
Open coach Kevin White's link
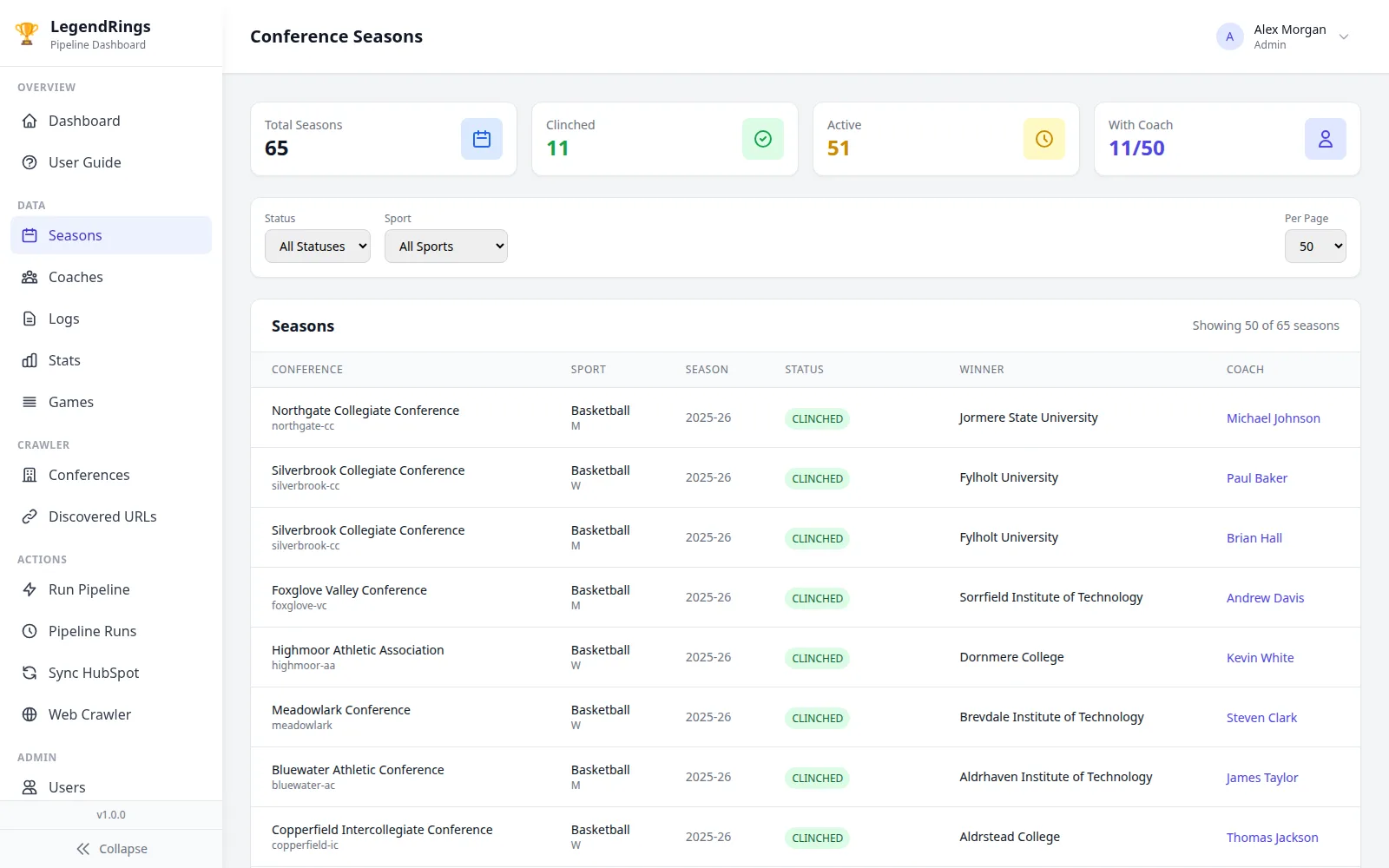point(1261,658)
